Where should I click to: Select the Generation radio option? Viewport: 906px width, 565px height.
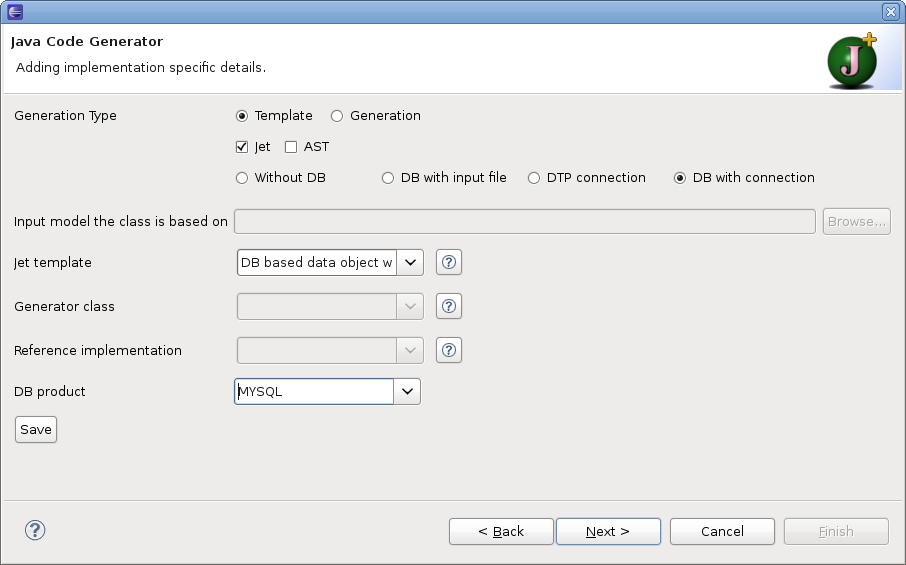point(337,116)
